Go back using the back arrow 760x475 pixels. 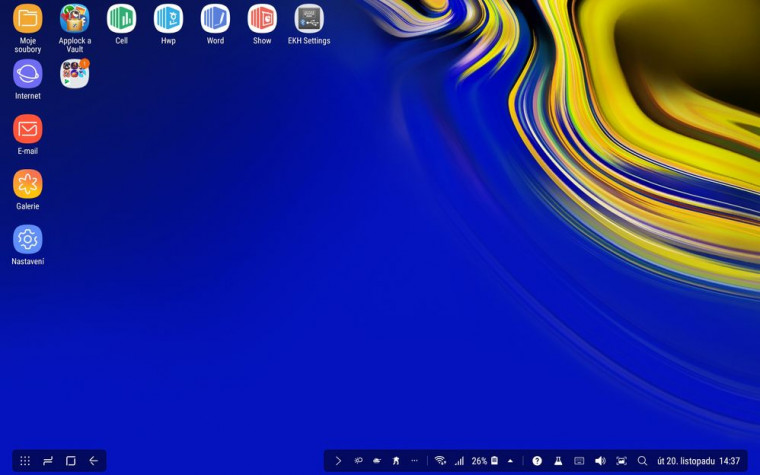tap(94, 461)
